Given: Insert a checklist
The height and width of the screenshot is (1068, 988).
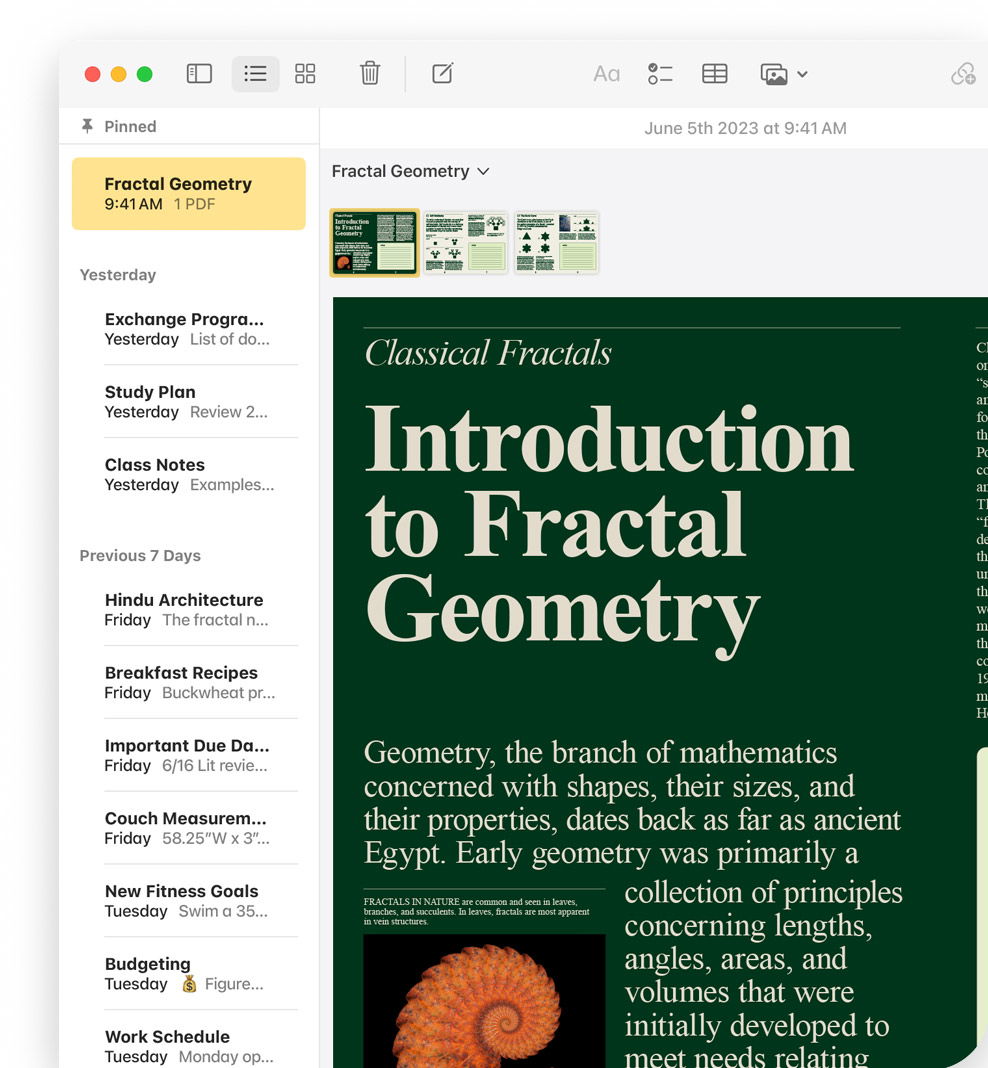Looking at the screenshot, I should pos(660,74).
